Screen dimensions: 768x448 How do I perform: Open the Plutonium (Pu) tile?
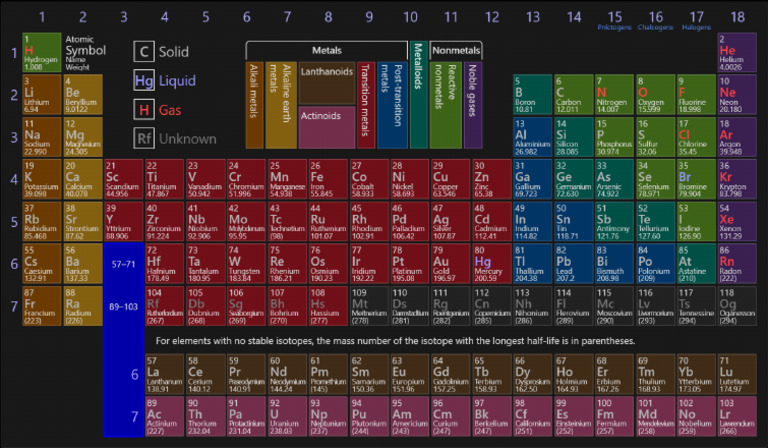tap(369, 416)
